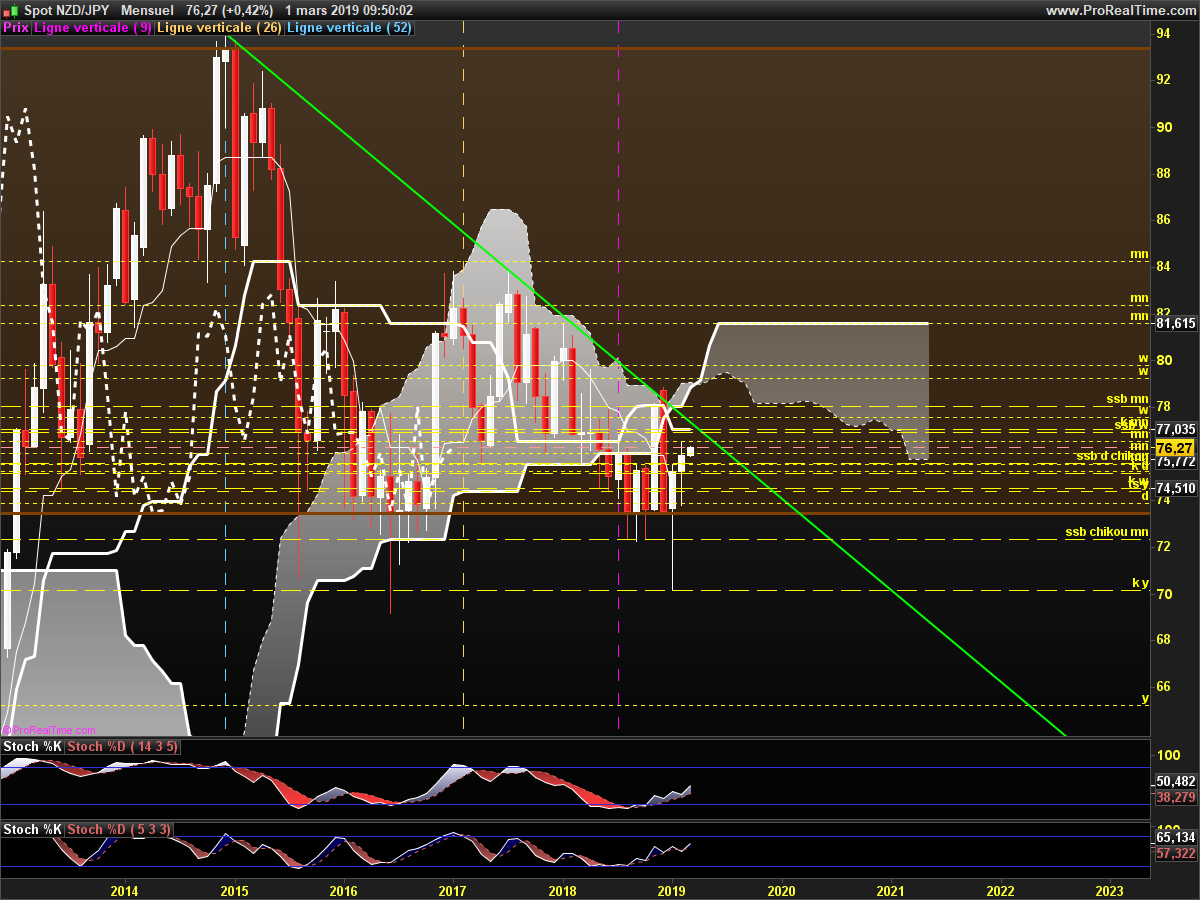Viewport: 1200px width, 900px height.
Task: Click the 2021 year label on time axis
Action: tap(891, 890)
